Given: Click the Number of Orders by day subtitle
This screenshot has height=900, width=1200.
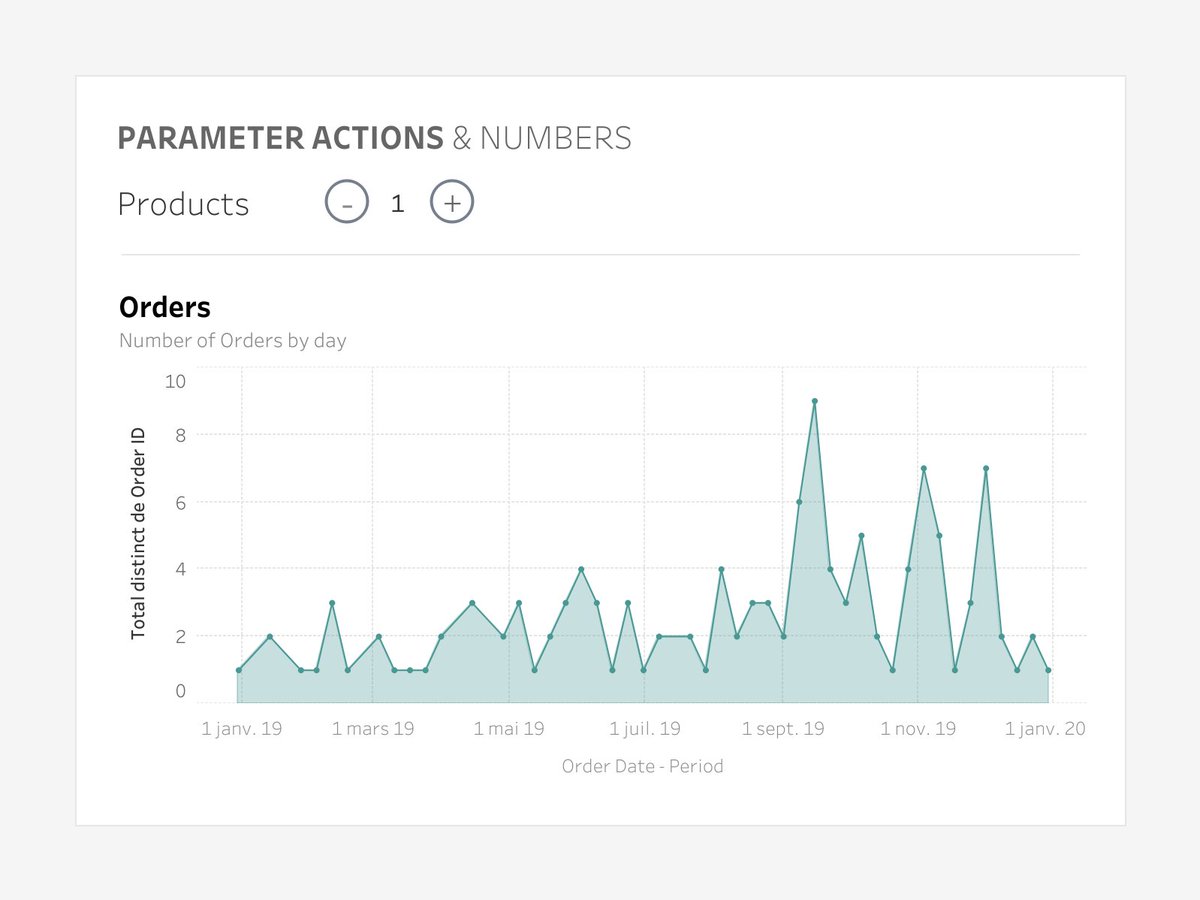Looking at the screenshot, I should click(x=232, y=341).
